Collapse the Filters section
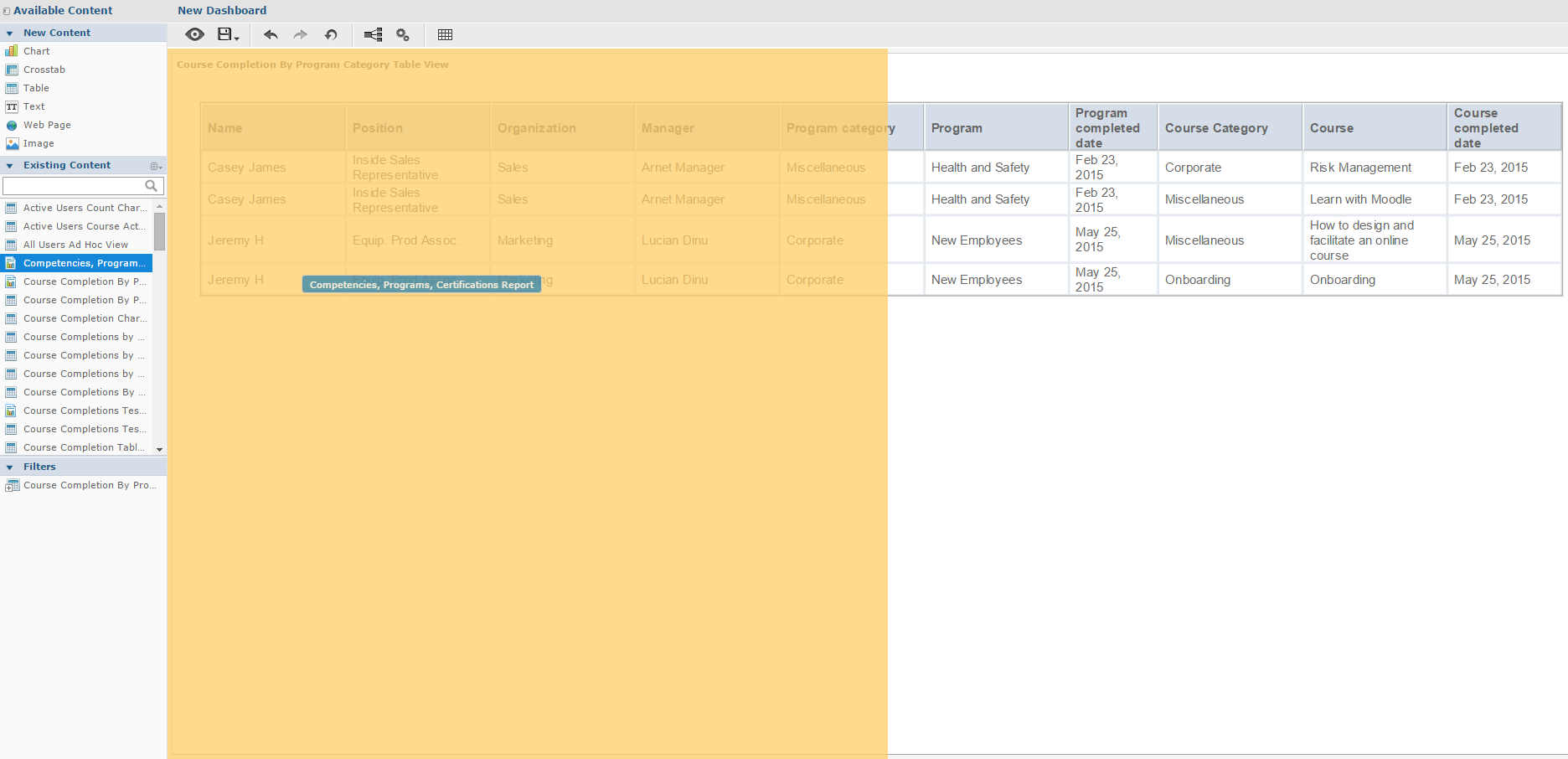The image size is (1568, 759). [10, 467]
